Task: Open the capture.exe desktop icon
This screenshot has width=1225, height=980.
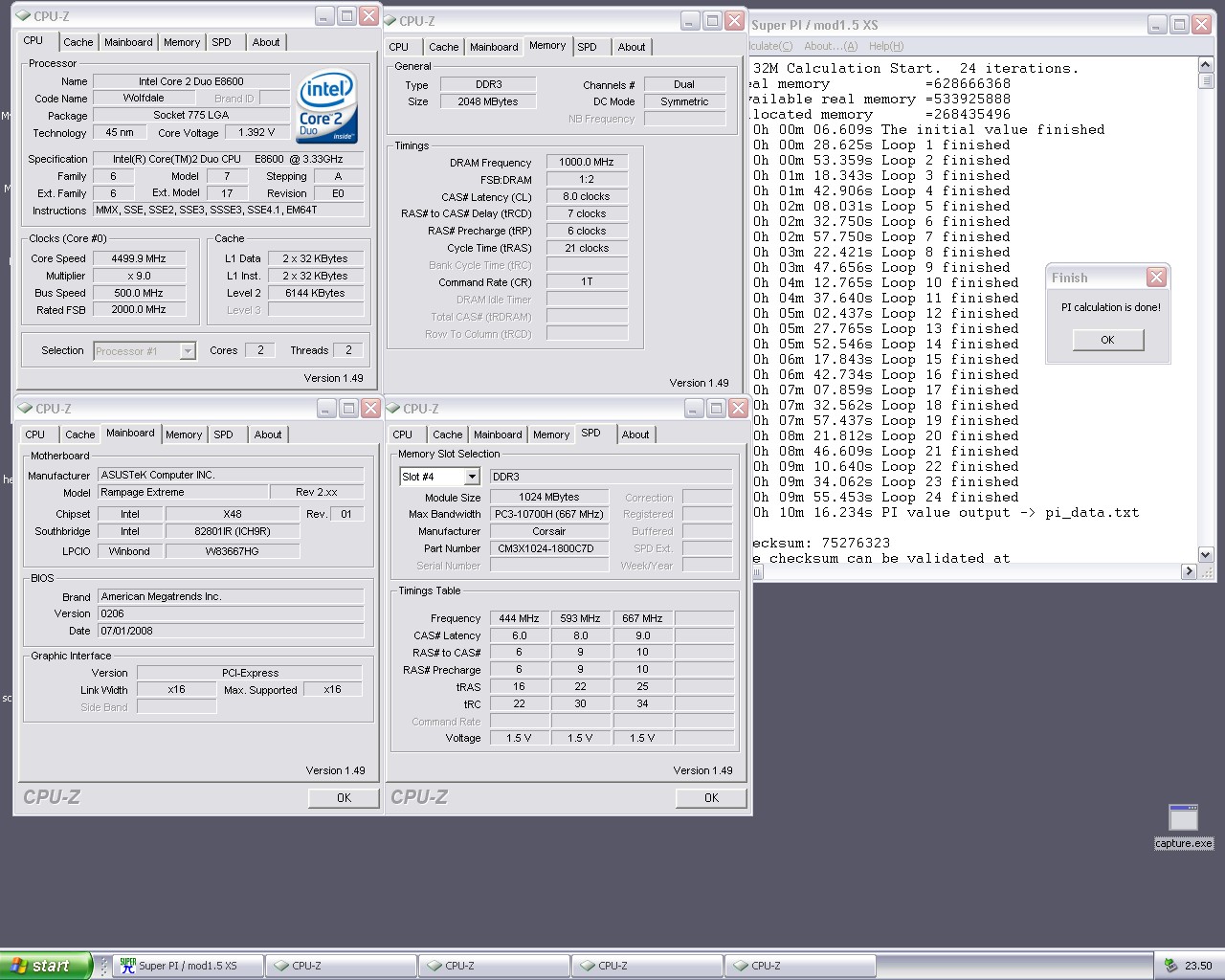Action: coord(1183,826)
